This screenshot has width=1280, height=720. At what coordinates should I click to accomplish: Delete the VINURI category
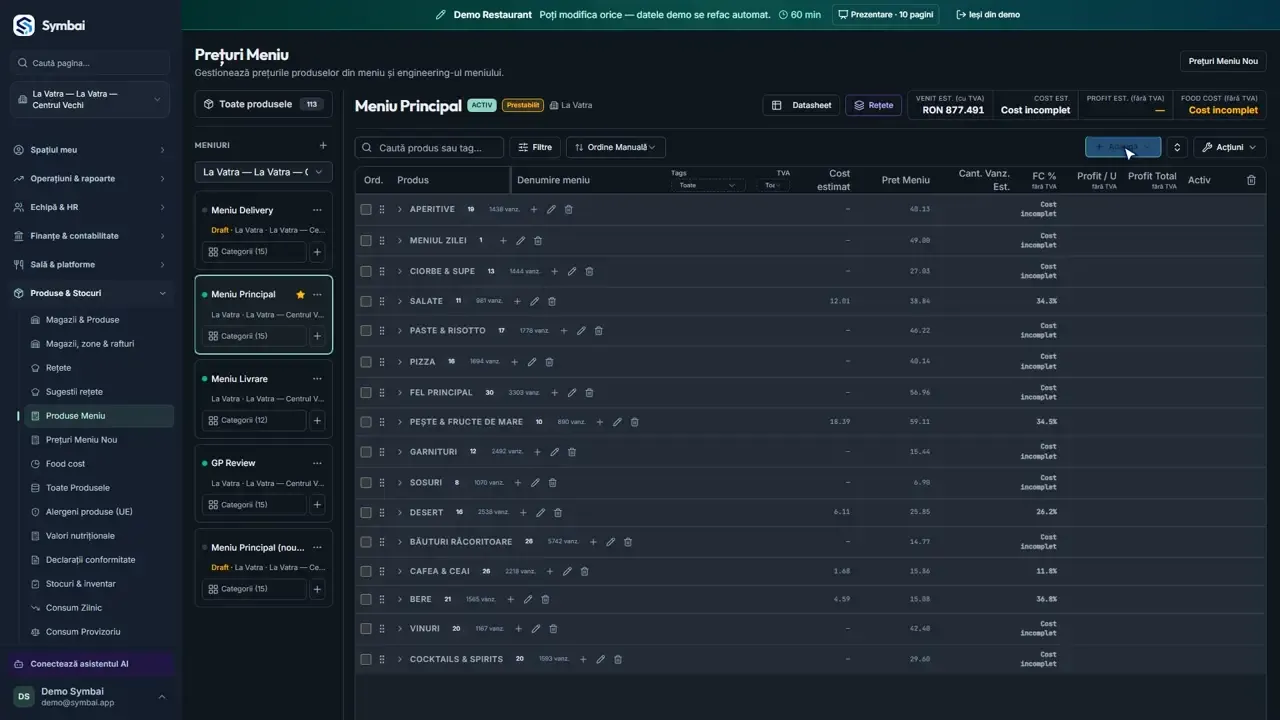[x=553, y=629]
